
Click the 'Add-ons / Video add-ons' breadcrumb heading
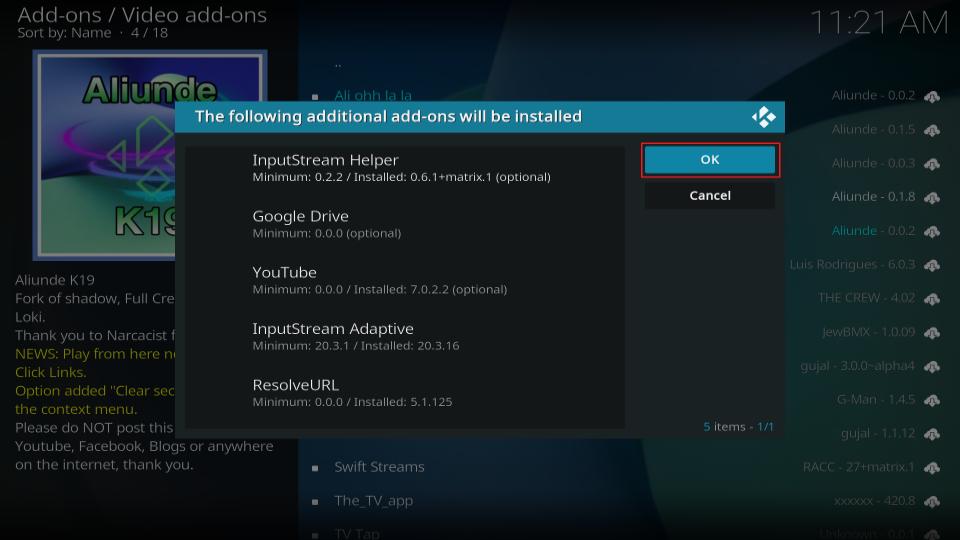click(142, 15)
